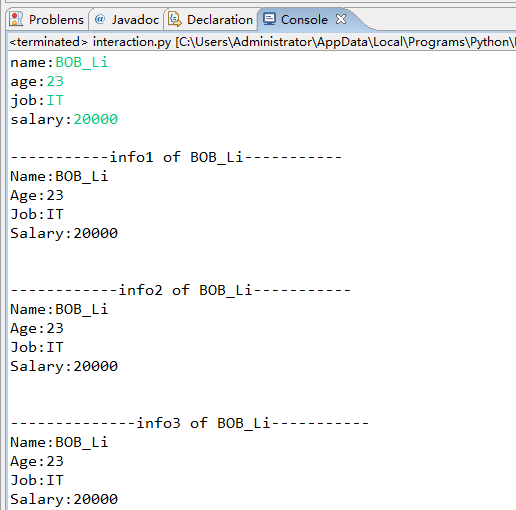Screen dimensions: 516x510
Task: Click Salary:20000 line under info1
Action: [64, 233]
